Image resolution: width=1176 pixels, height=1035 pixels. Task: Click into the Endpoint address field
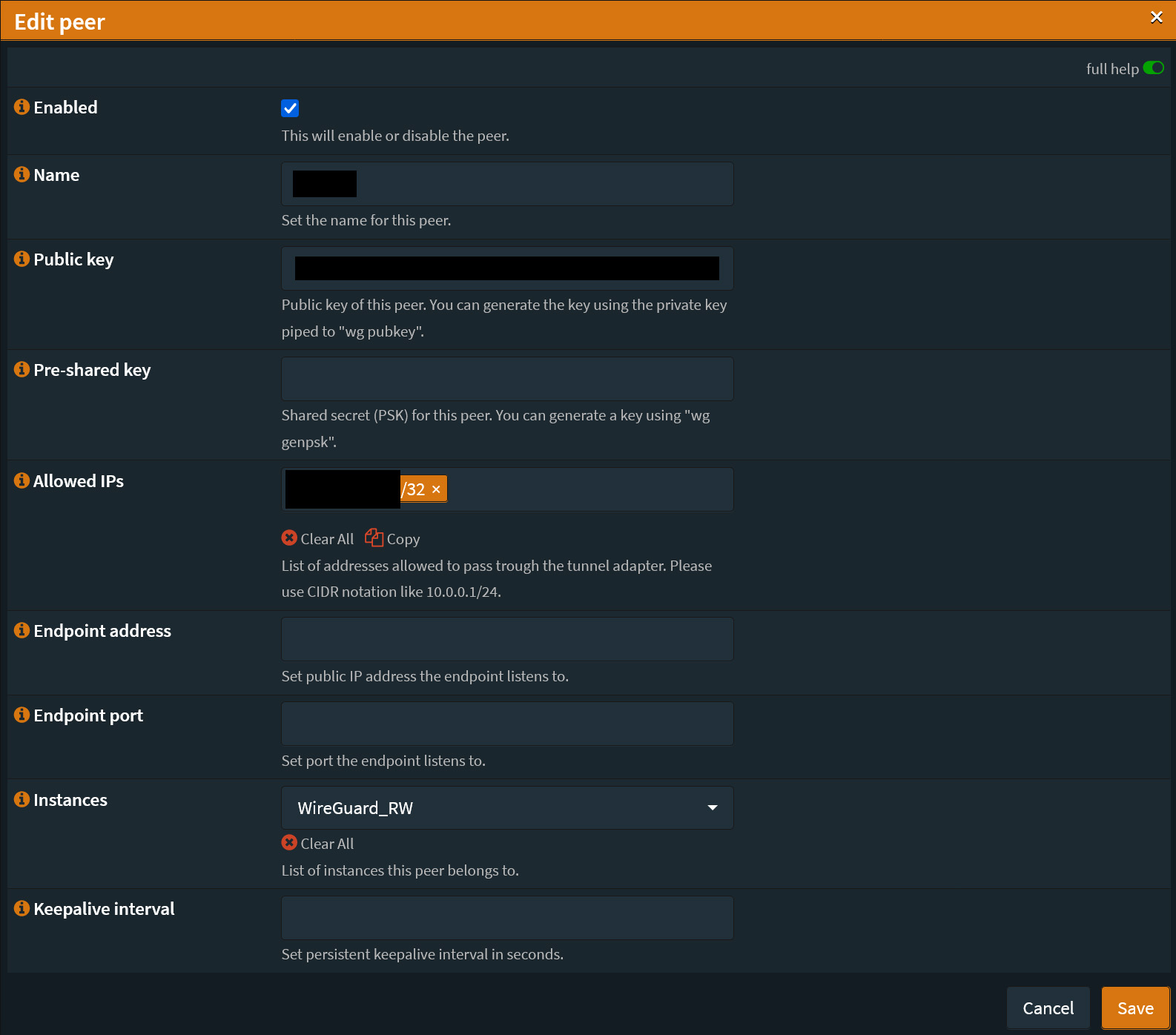click(x=507, y=639)
